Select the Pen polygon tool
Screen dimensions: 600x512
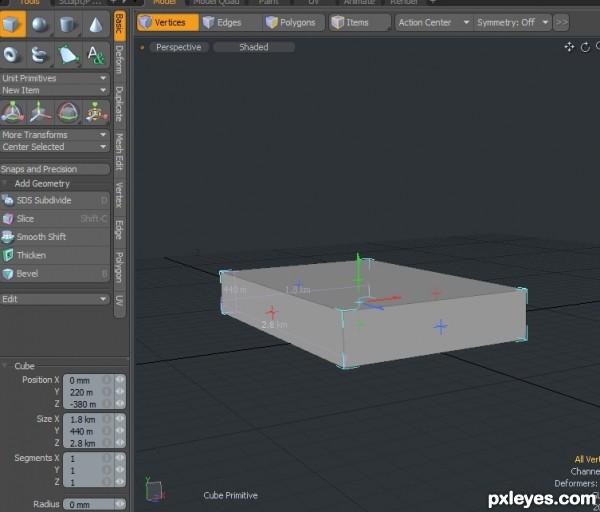click(67, 55)
